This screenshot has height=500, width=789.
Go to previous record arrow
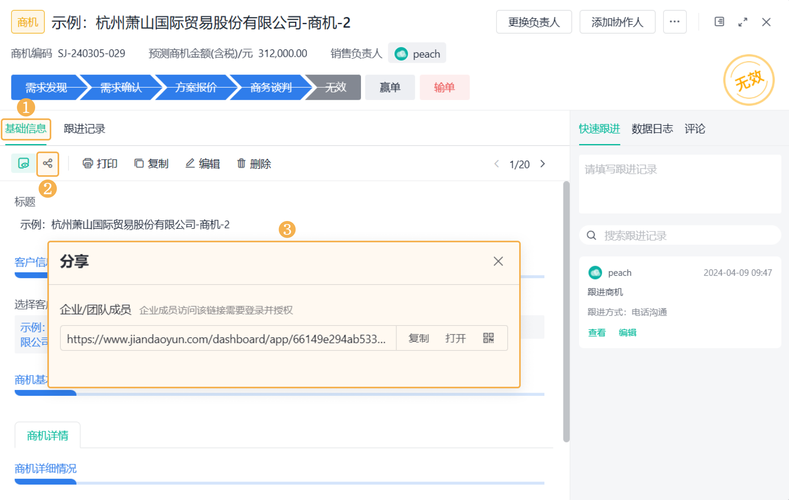click(497, 164)
